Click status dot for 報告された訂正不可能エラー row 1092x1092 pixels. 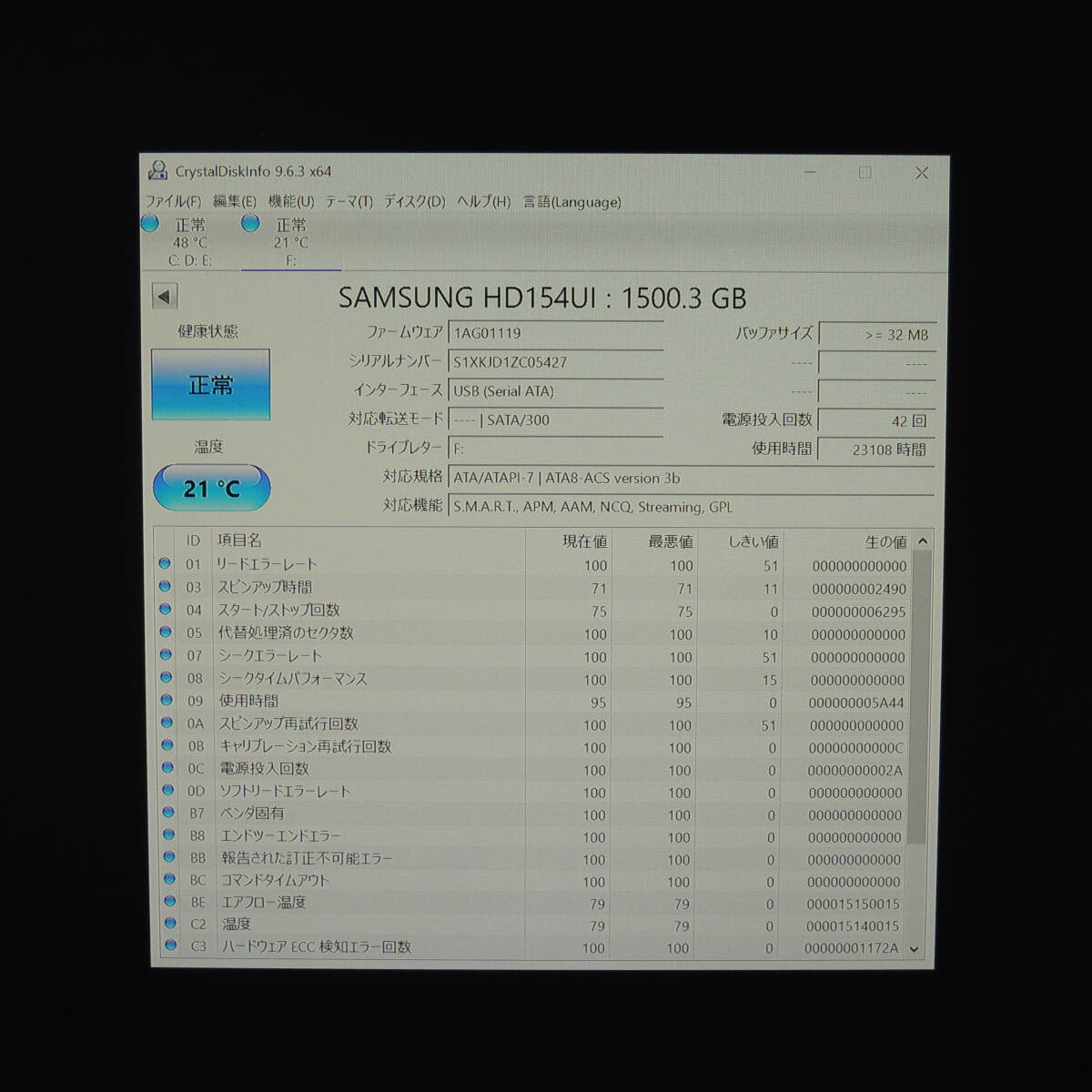(170, 856)
